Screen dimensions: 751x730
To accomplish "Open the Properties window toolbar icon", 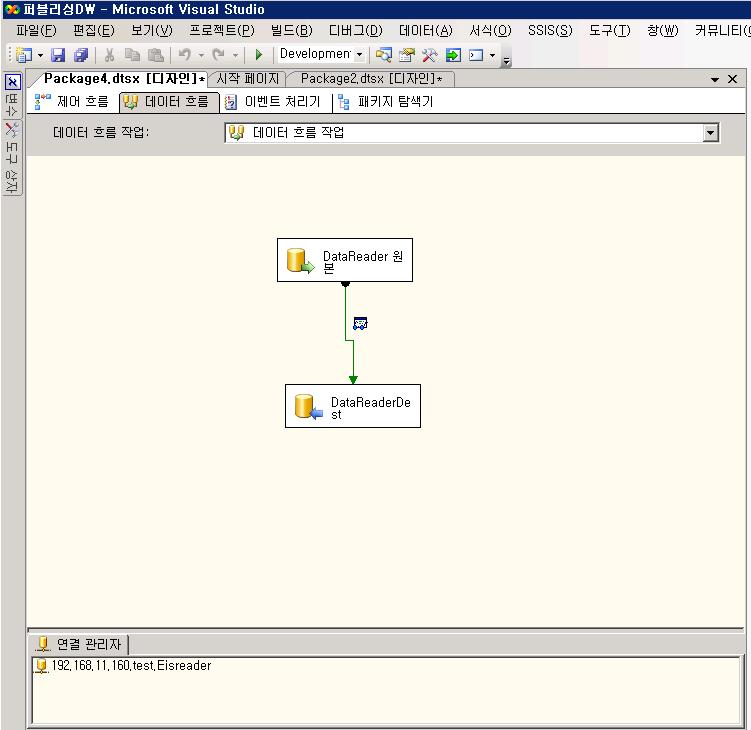I will tap(406, 55).
